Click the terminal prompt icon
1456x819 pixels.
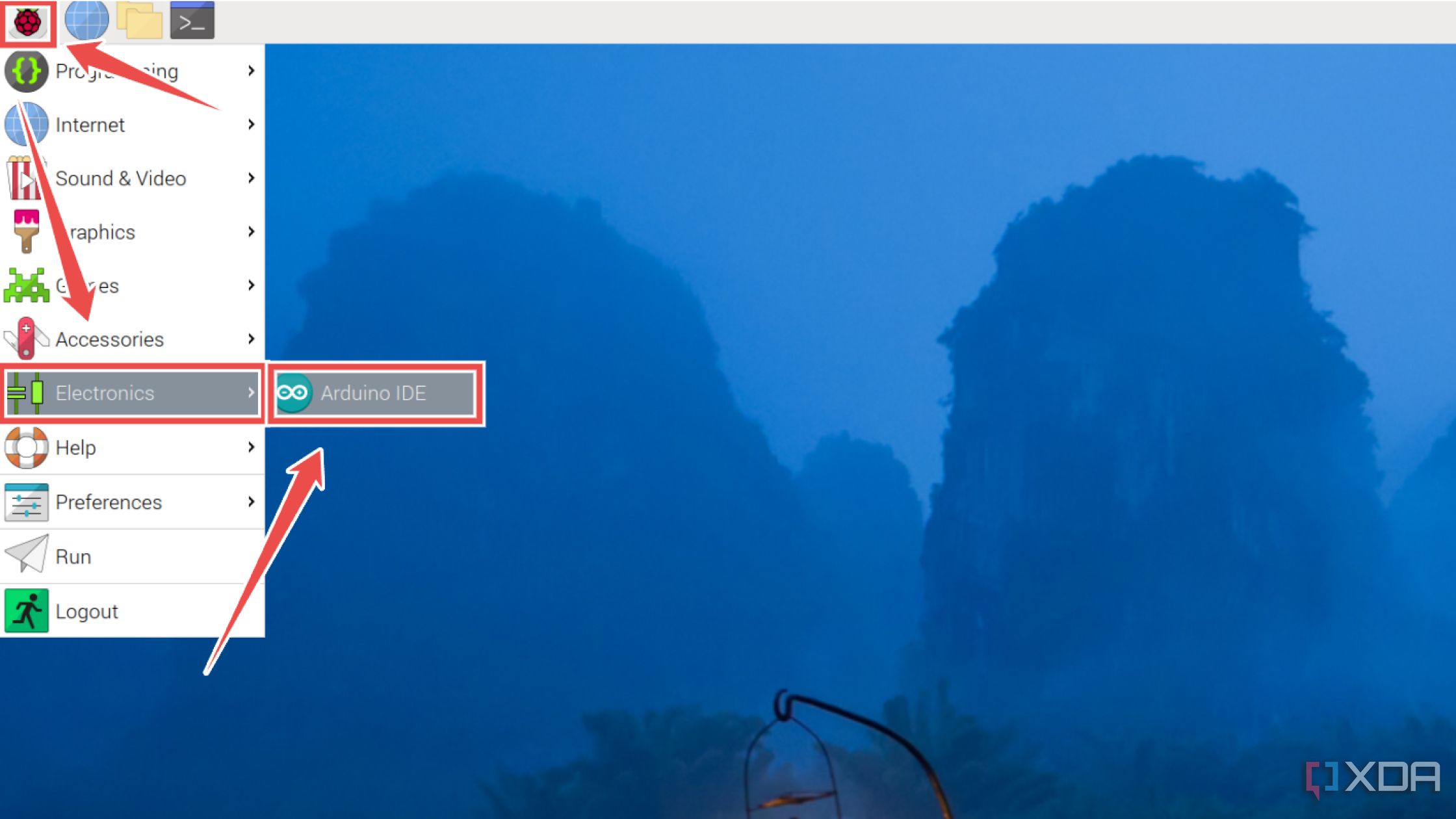click(193, 20)
